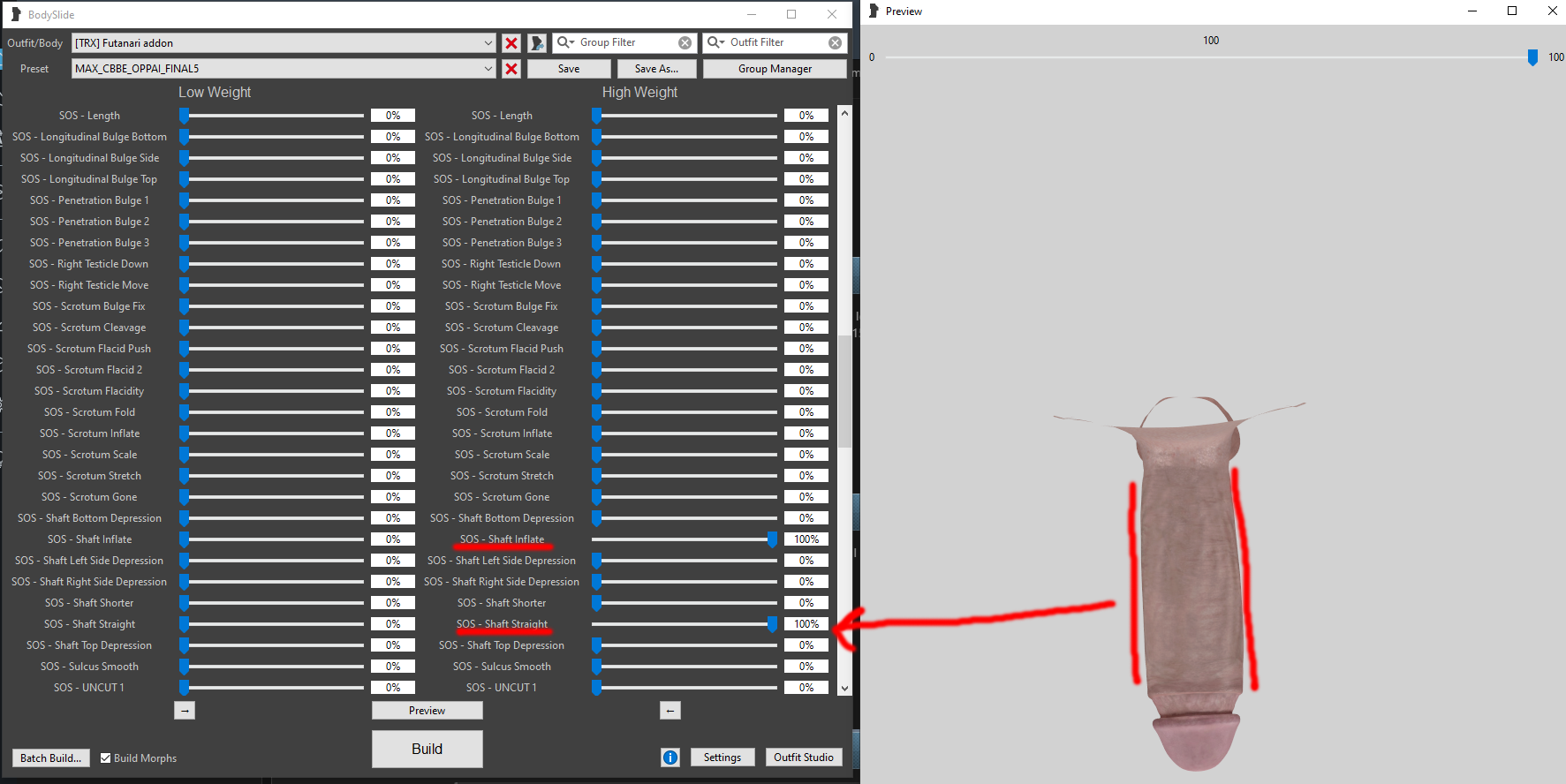The width and height of the screenshot is (1566, 784).
Task: Delete the MAX_CBBE_OPPAI_FINAL5 preset with red X
Action: click(511, 69)
